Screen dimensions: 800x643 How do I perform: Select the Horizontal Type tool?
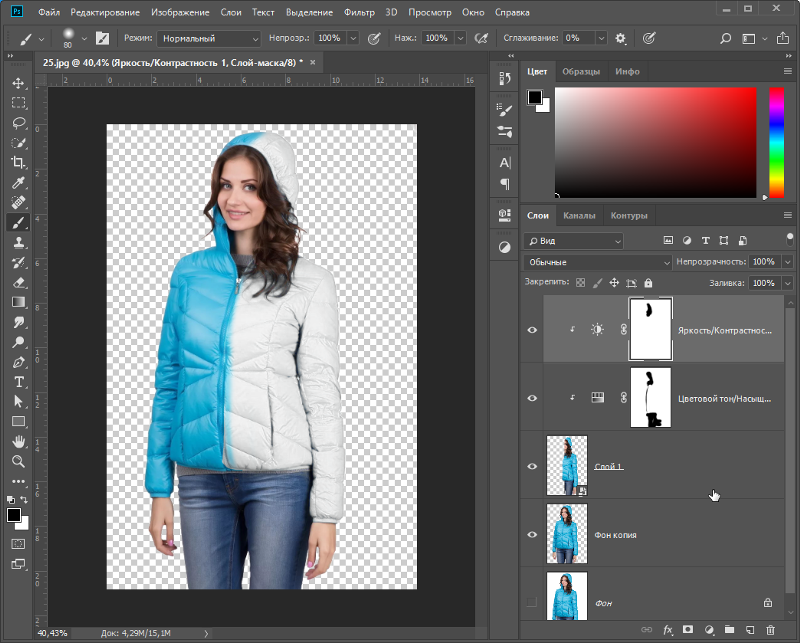click(x=18, y=382)
